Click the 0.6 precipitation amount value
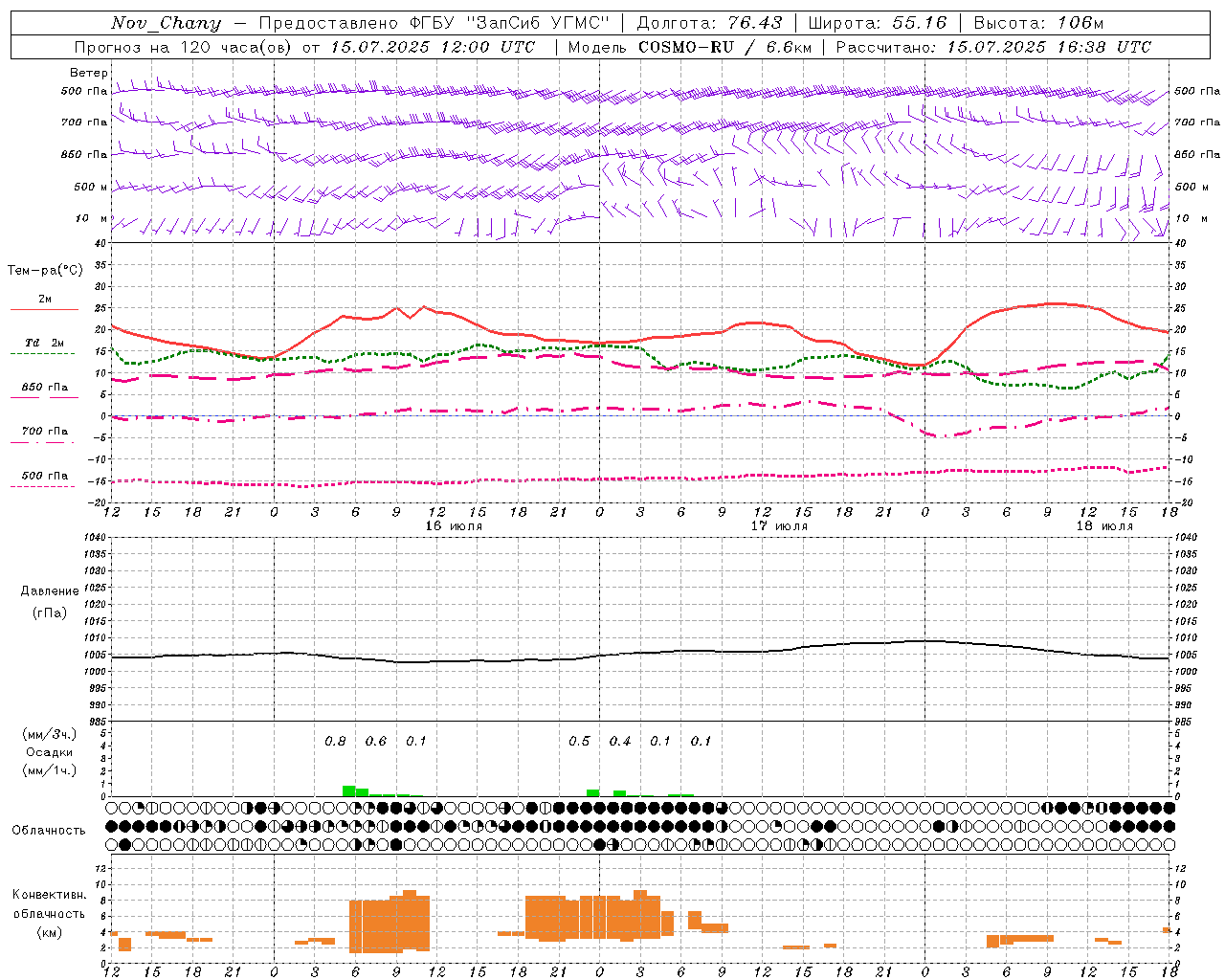Screen dimensions: 1225x980 [x=376, y=742]
